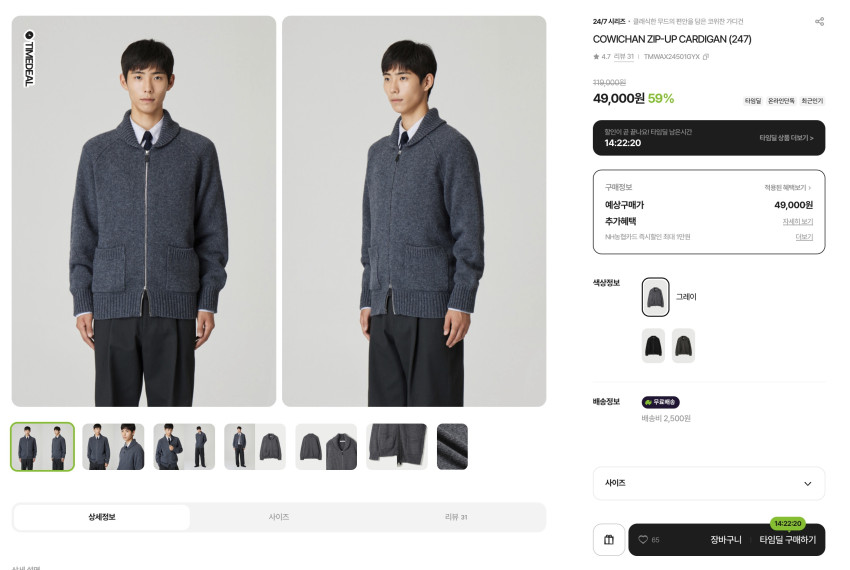This screenshot has width=850, height=570.
Task: Choose the dark olive cardigan color option
Action: (x=683, y=346)
